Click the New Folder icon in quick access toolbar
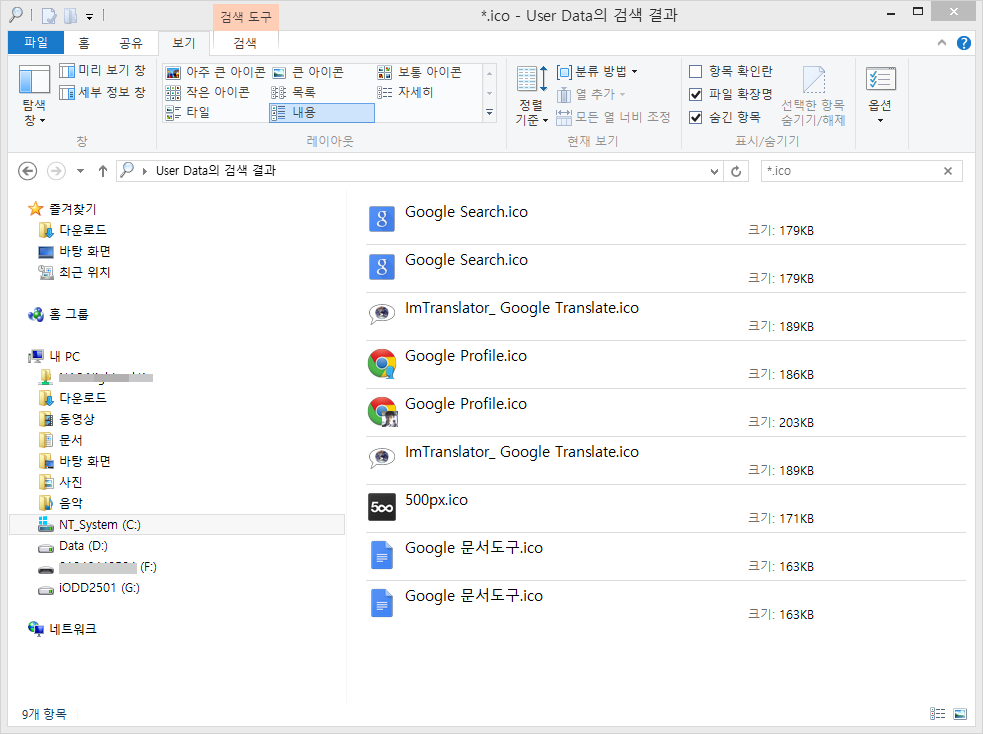The width and height of the screenshot is (983, 734). pos(70,15)
